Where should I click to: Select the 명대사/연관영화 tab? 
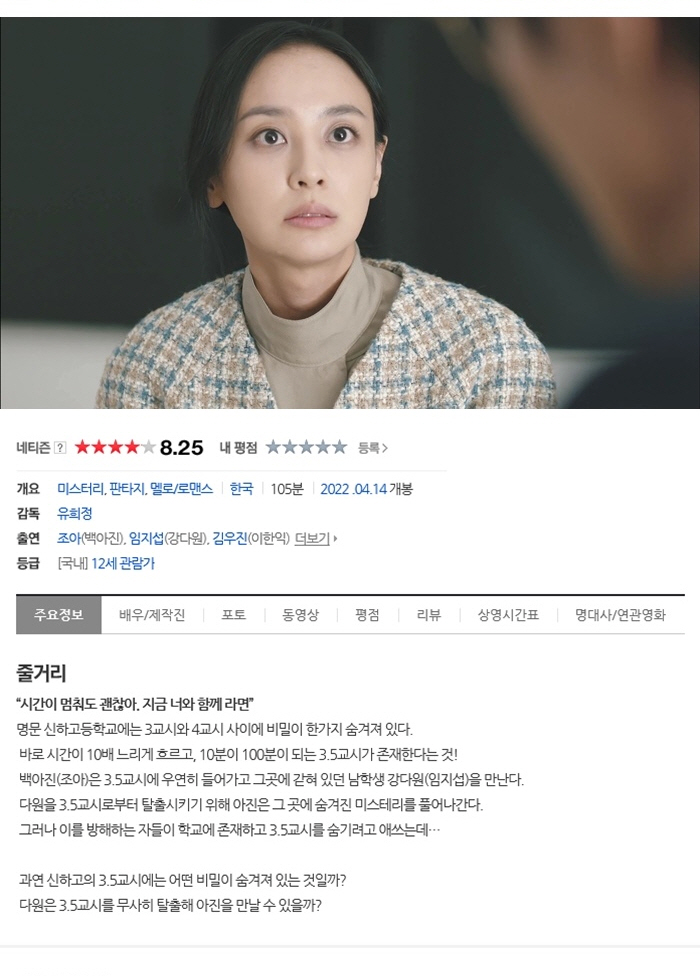click(x=620, y=615)
